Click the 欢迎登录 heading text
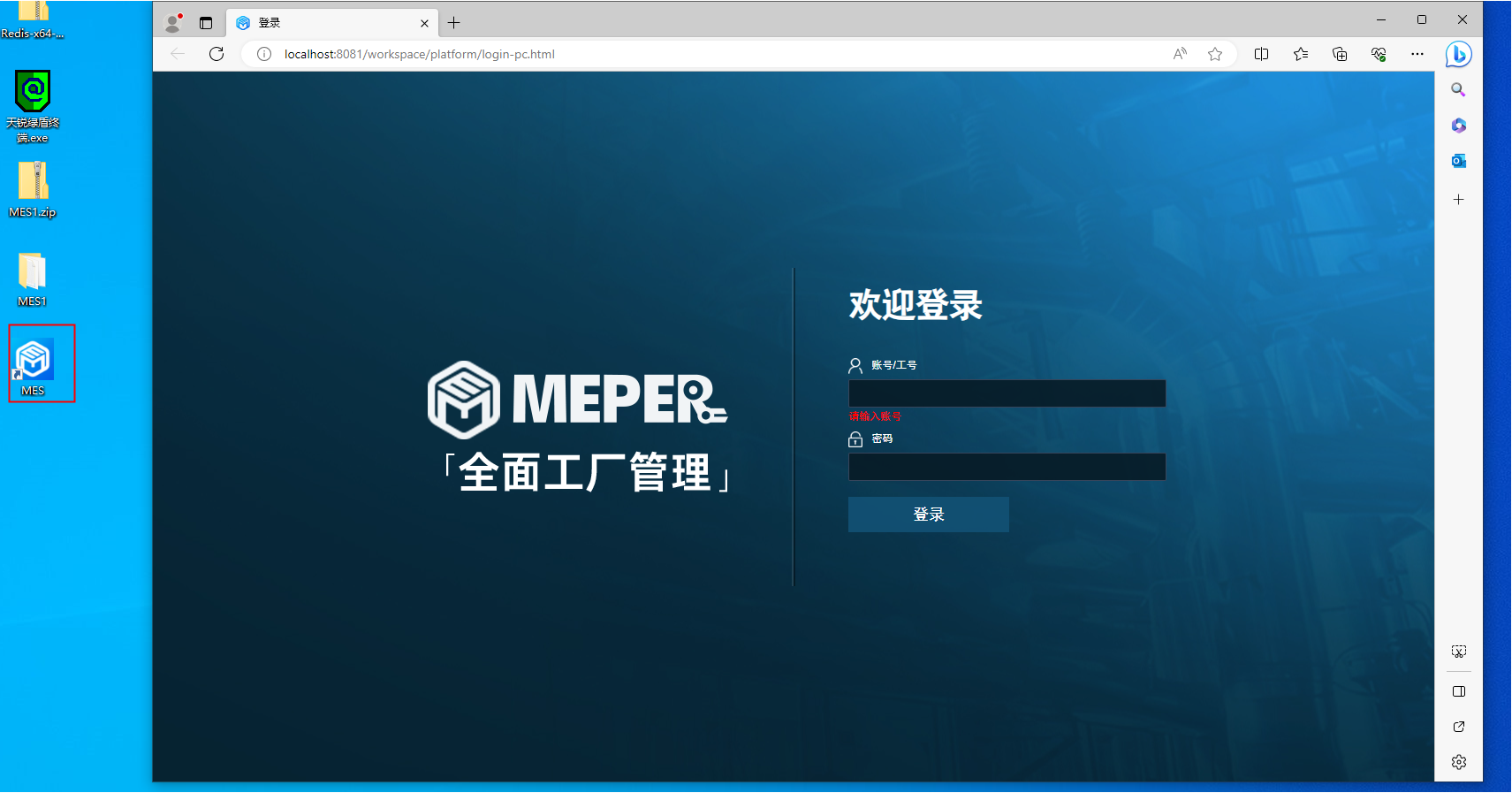1512x793 pixels. [916, 305]
